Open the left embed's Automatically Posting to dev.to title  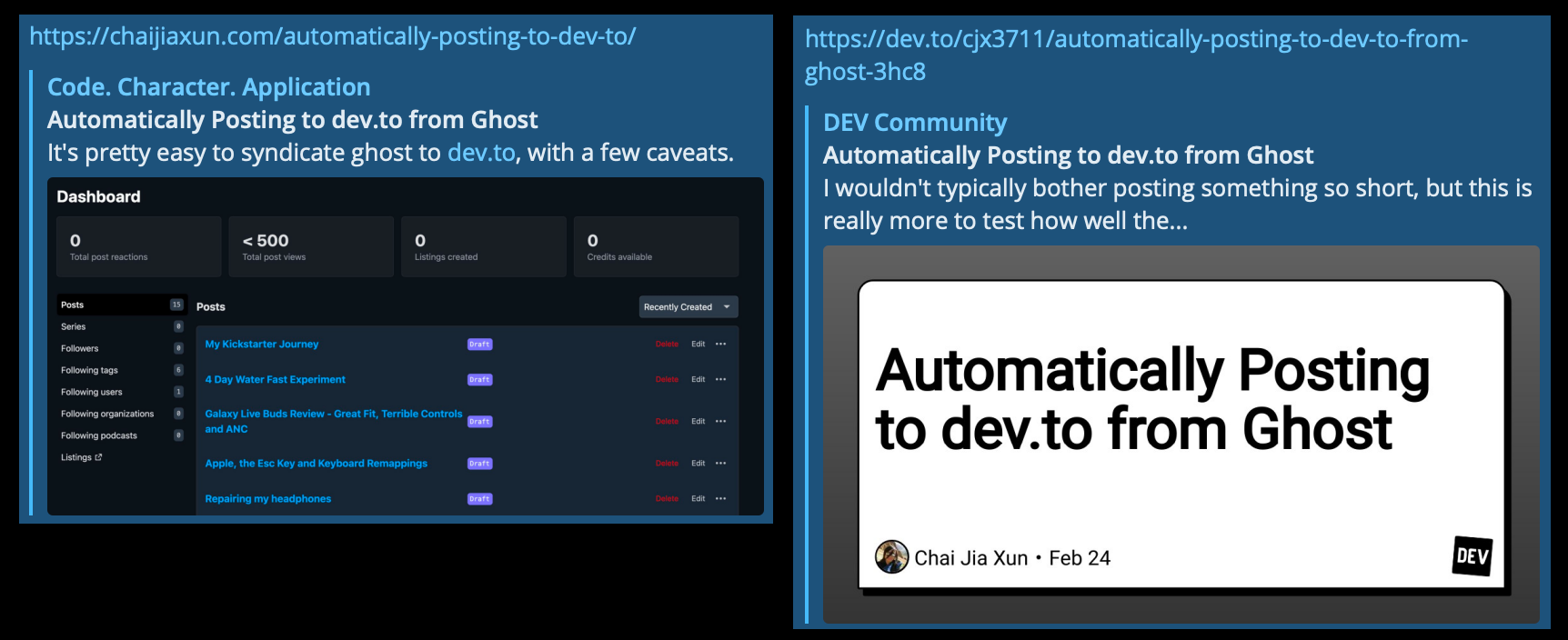pos(293,120)
